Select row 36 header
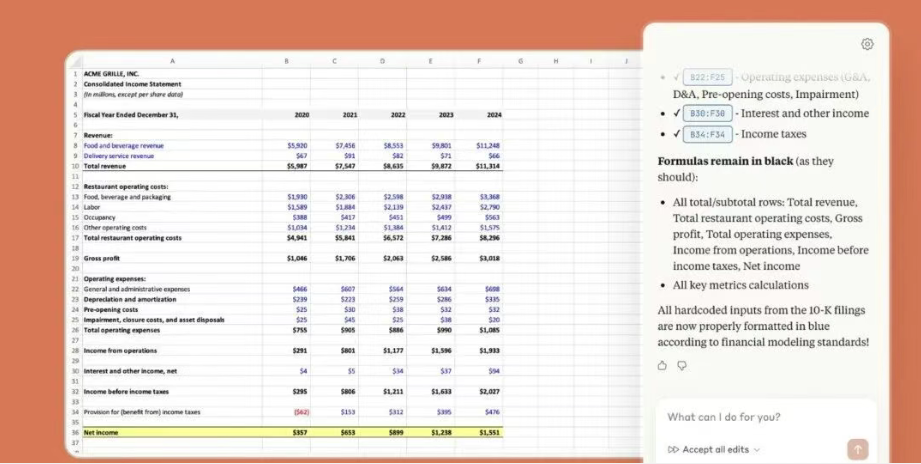921x464 pixels. (75, 432)
